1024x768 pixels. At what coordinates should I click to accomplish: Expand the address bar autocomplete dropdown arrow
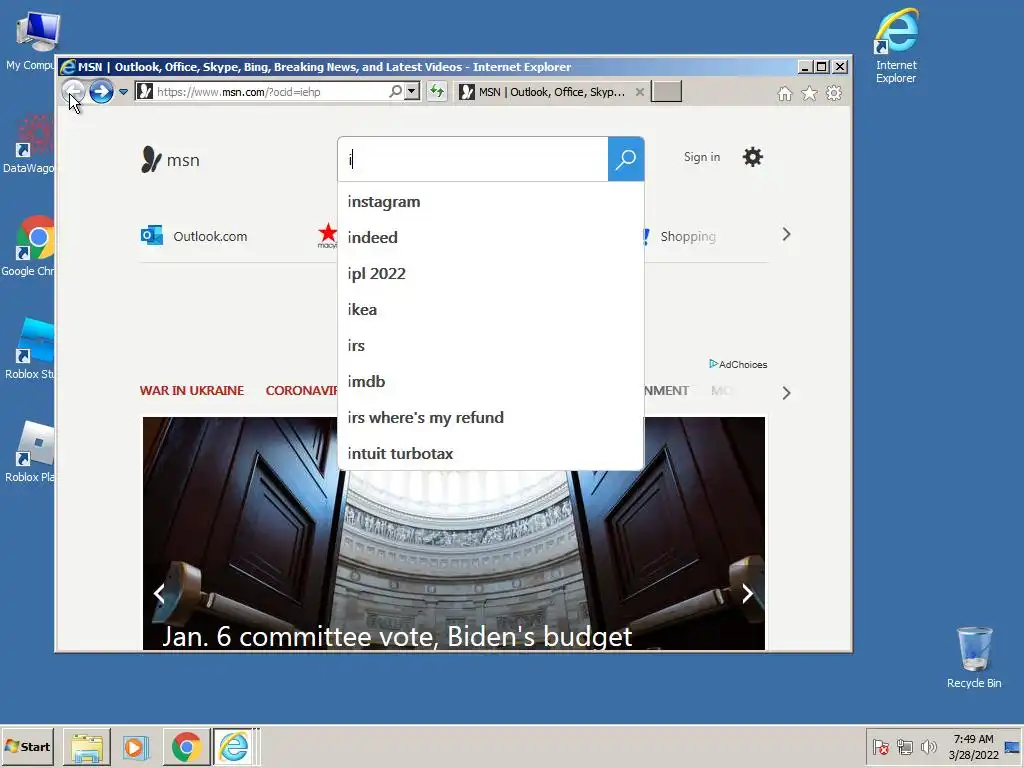pos(411,91)
